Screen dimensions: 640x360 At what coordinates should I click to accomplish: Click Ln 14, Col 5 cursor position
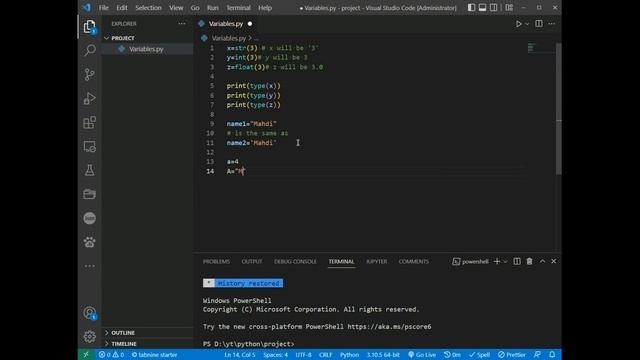pyautogui.click(x=240, y=355)
